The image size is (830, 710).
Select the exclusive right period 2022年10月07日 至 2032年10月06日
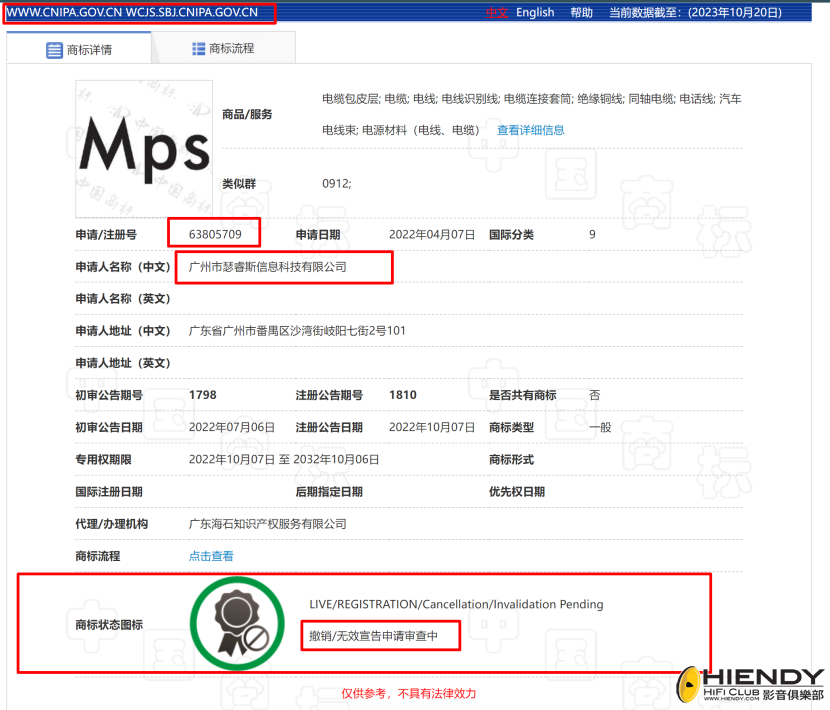click(x=284, y=460)
